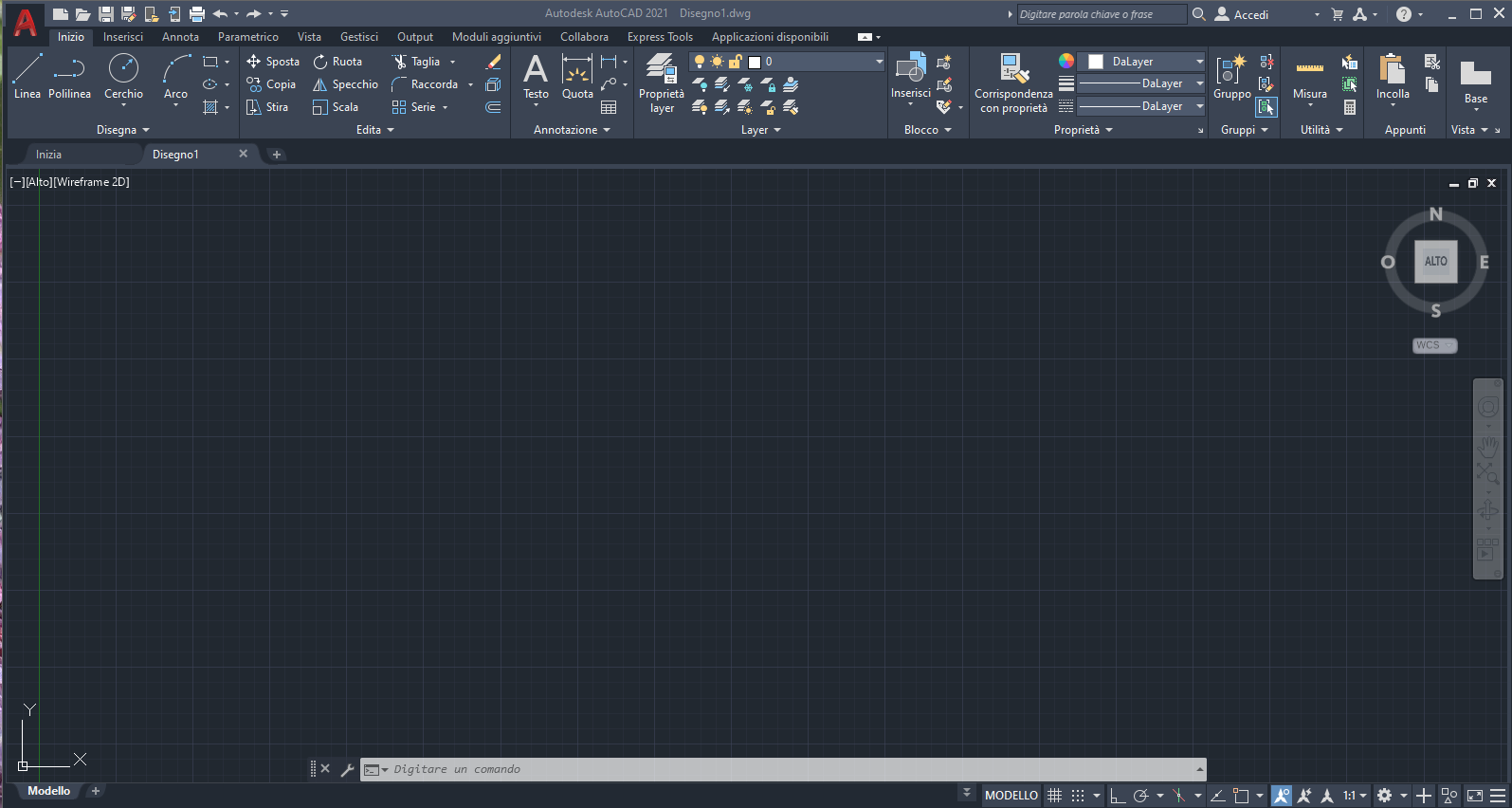
Task: Expand the Annotazione panel
Action: click(572, 130)
